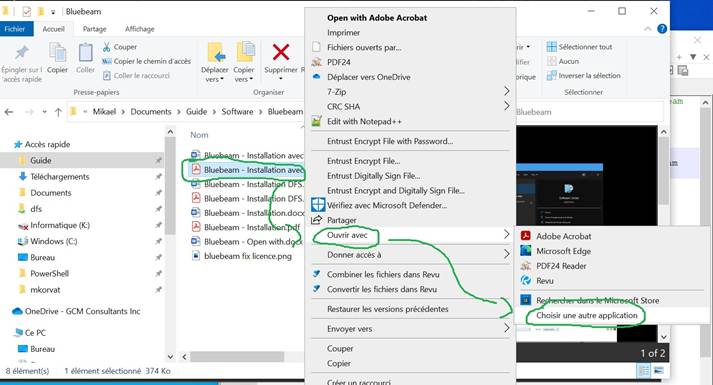
Task: Click Mikael in the address breadcrumb
Action: click(x=105, y=112)
